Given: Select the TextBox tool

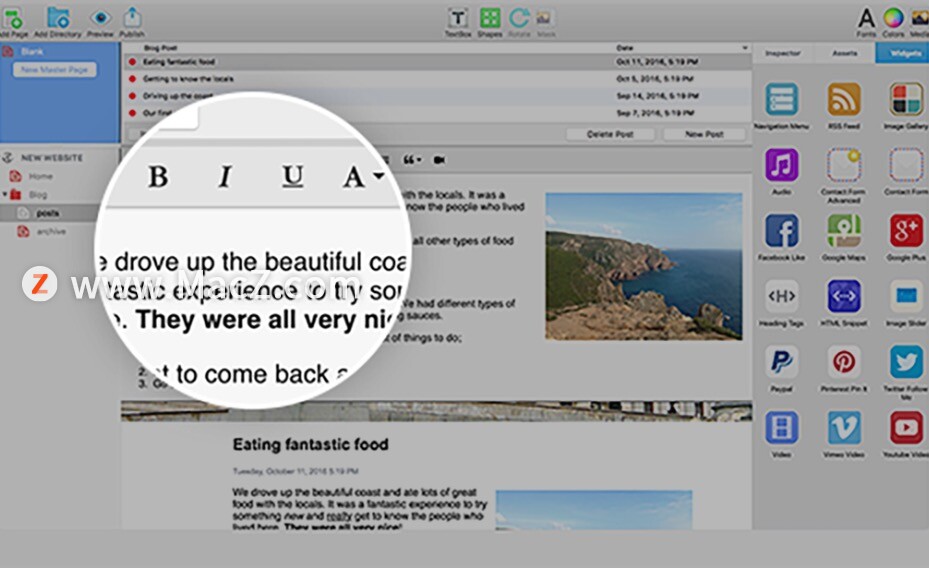Looking at the screenshot, I should pyautogui.click(x=457, y=18).
